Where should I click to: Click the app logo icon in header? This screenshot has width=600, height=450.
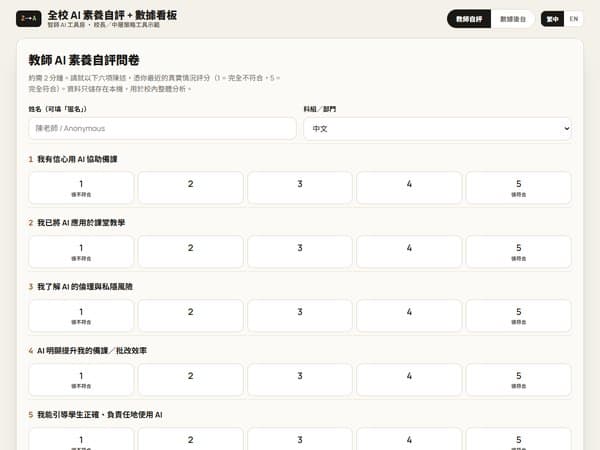[29, 19]
